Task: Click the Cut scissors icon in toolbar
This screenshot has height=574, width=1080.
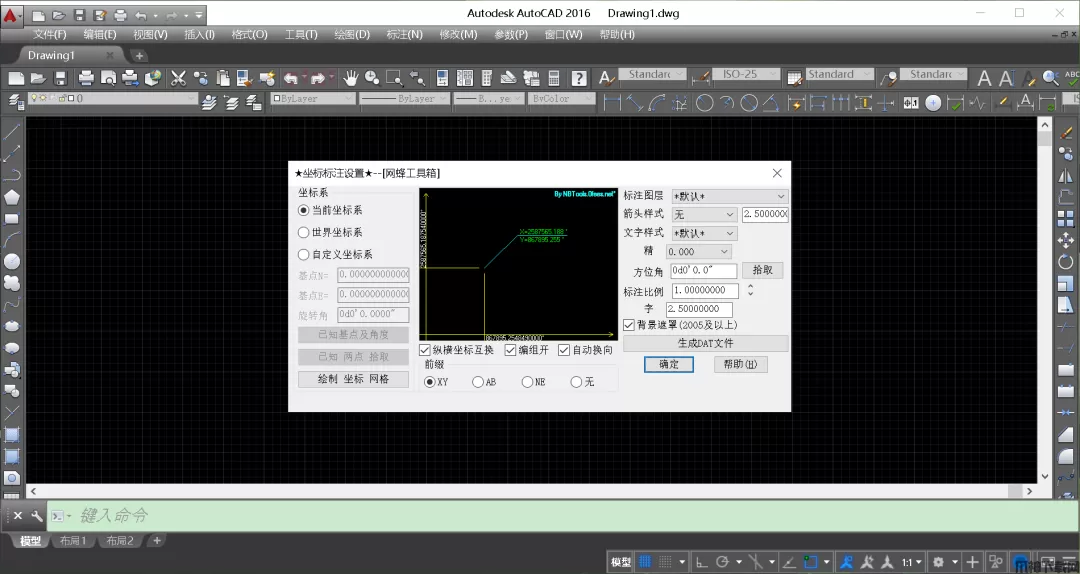Action: [179, 78]
